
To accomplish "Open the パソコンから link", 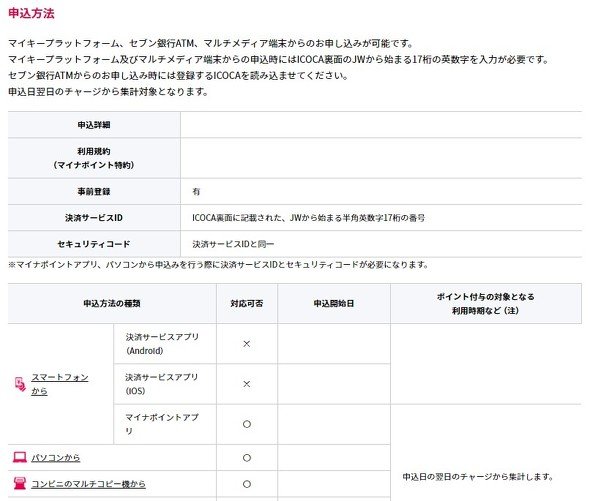I will tap(55, 458).
